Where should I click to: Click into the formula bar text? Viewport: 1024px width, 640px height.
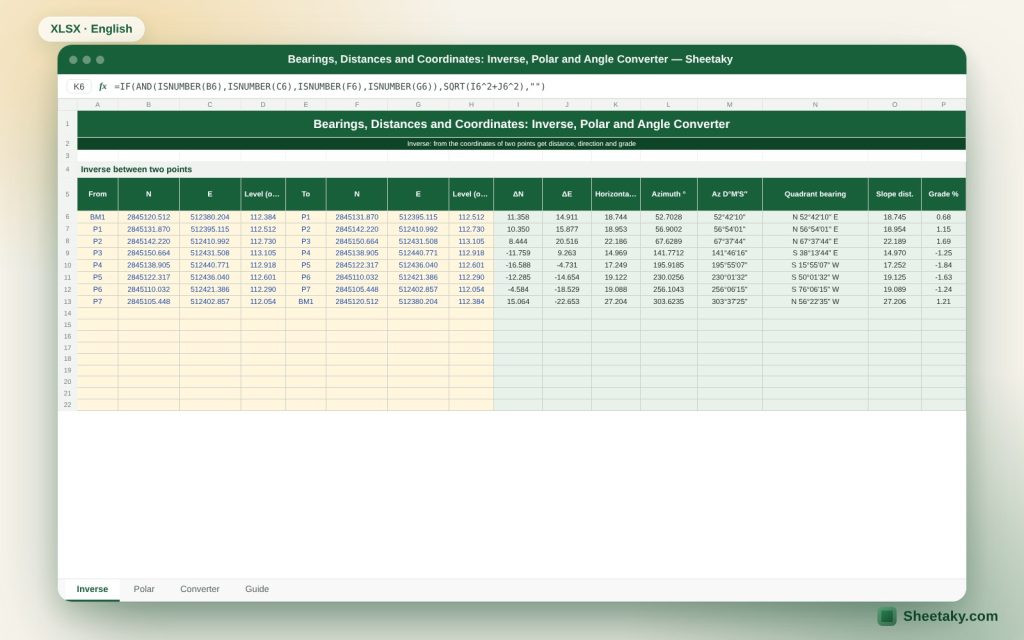330,86
